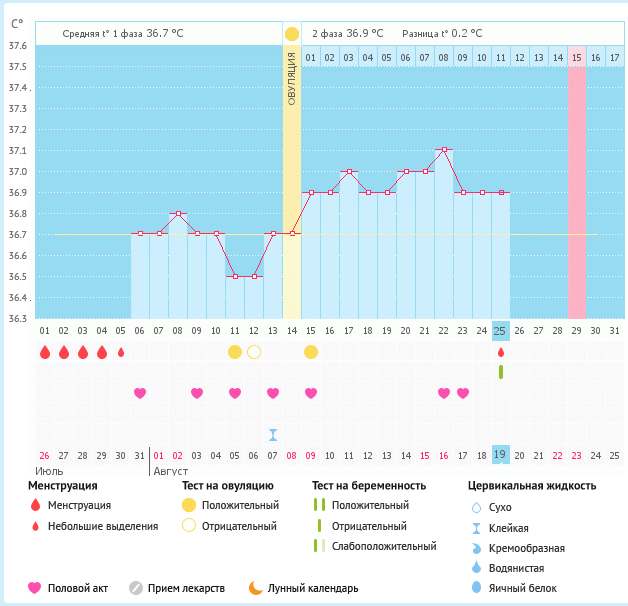The image size is (628, 606).
Task: Click the heart icon on cycle day 06
Action: (x=140, y=393)
